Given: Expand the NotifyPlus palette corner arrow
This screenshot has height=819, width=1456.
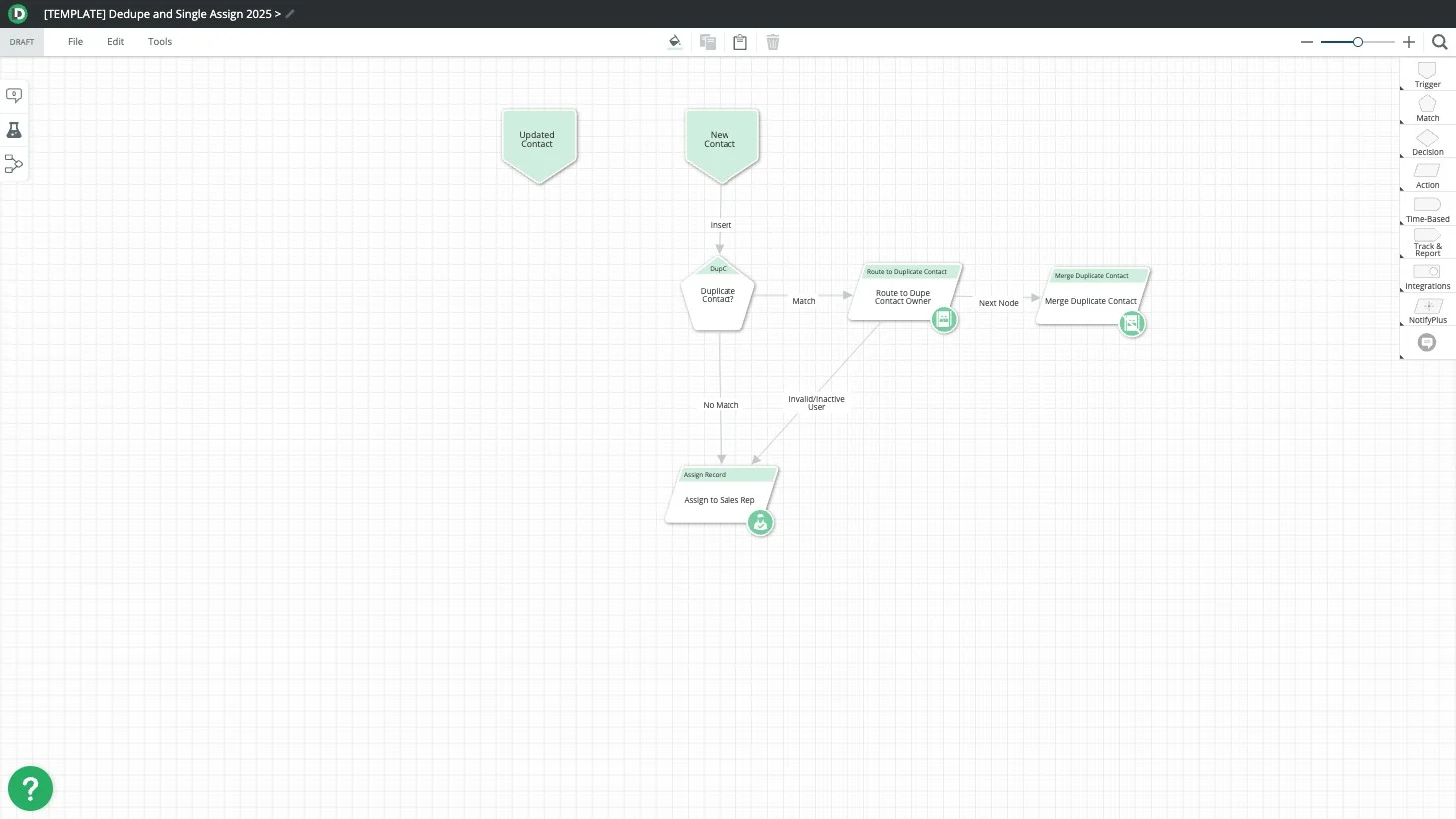Looking at the screenshot, I should point(1402,324).
